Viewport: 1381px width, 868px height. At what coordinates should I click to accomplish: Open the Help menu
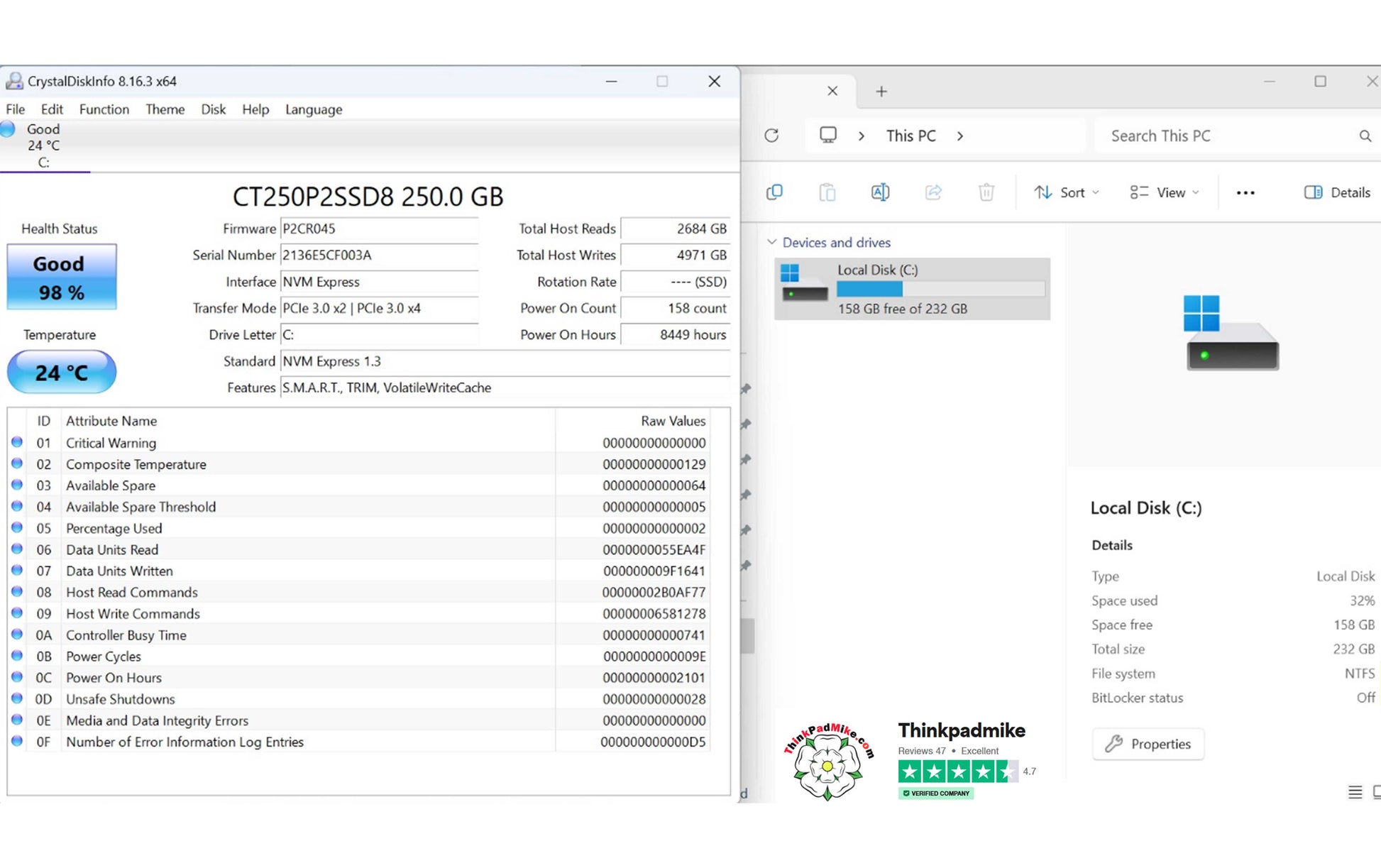(255, 109)
